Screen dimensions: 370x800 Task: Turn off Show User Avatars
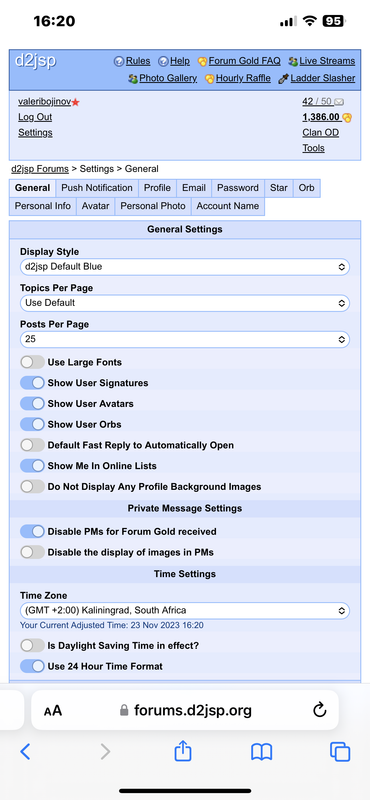click(x=33, y=404)
